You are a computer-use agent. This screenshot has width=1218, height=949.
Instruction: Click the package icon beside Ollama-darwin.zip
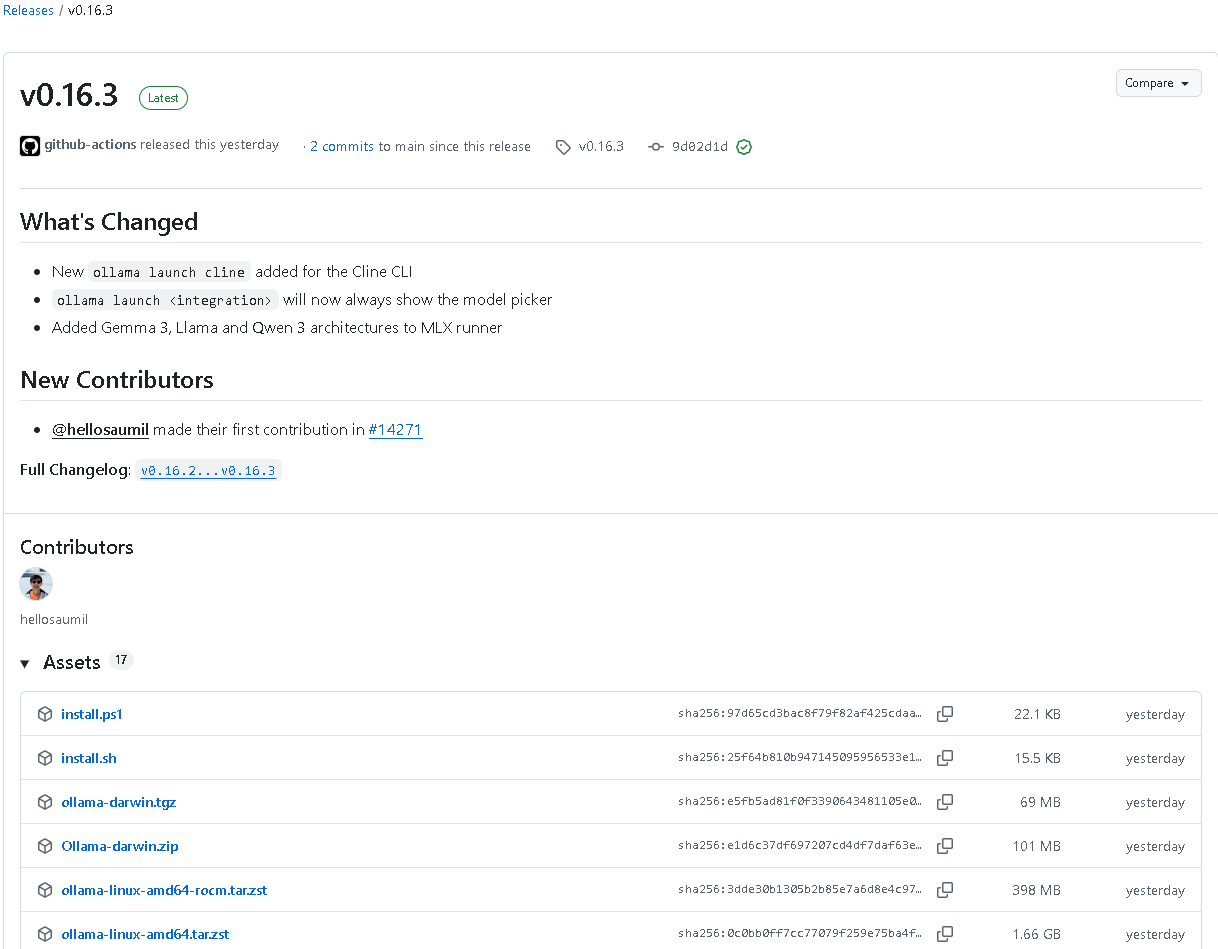[45, 846]
